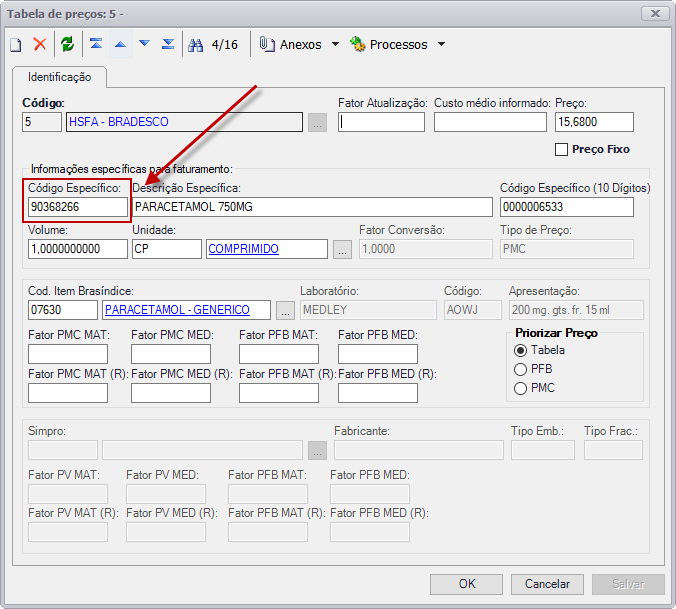676x609 pixels.
Task: Click the Anexos paperclip icon
Action: 267,44
